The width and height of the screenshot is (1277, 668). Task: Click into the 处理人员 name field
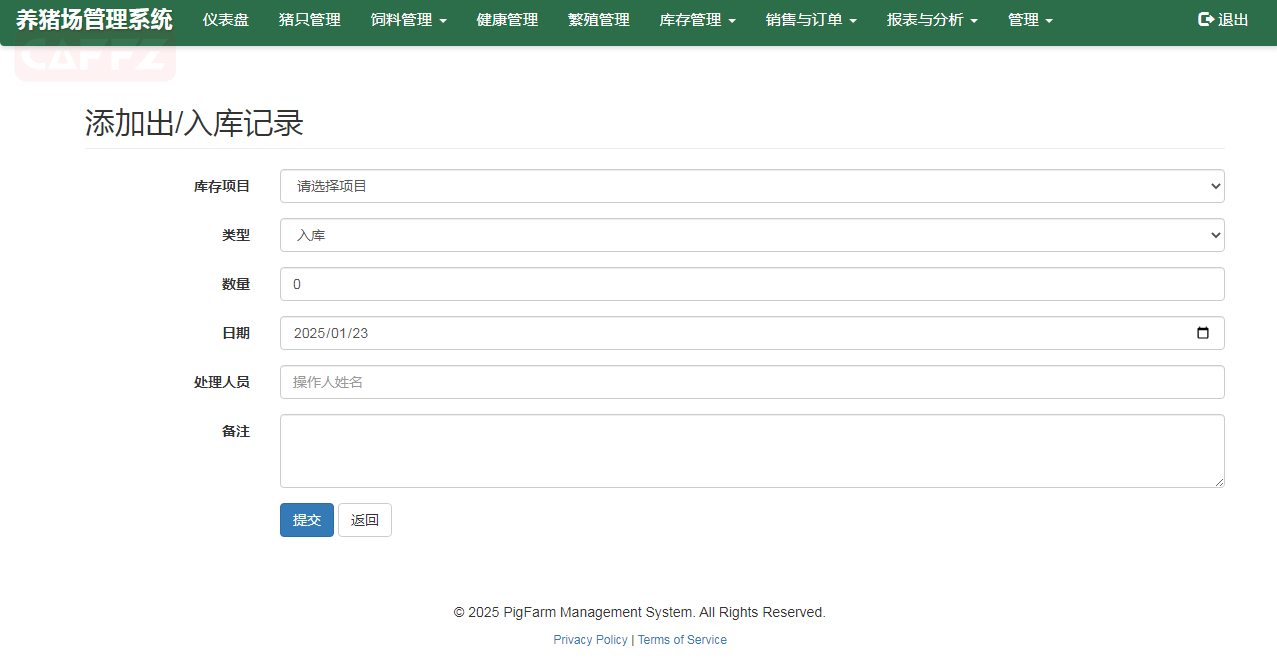(x=751, y=382)
